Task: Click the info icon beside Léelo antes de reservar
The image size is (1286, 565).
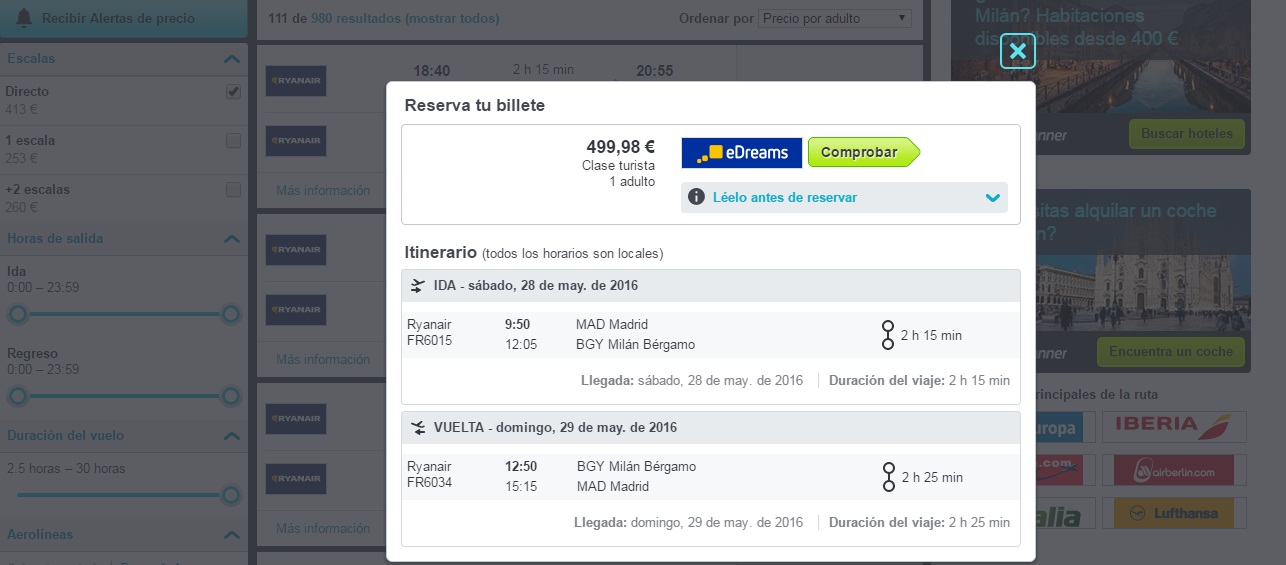Action: (697, 197)
